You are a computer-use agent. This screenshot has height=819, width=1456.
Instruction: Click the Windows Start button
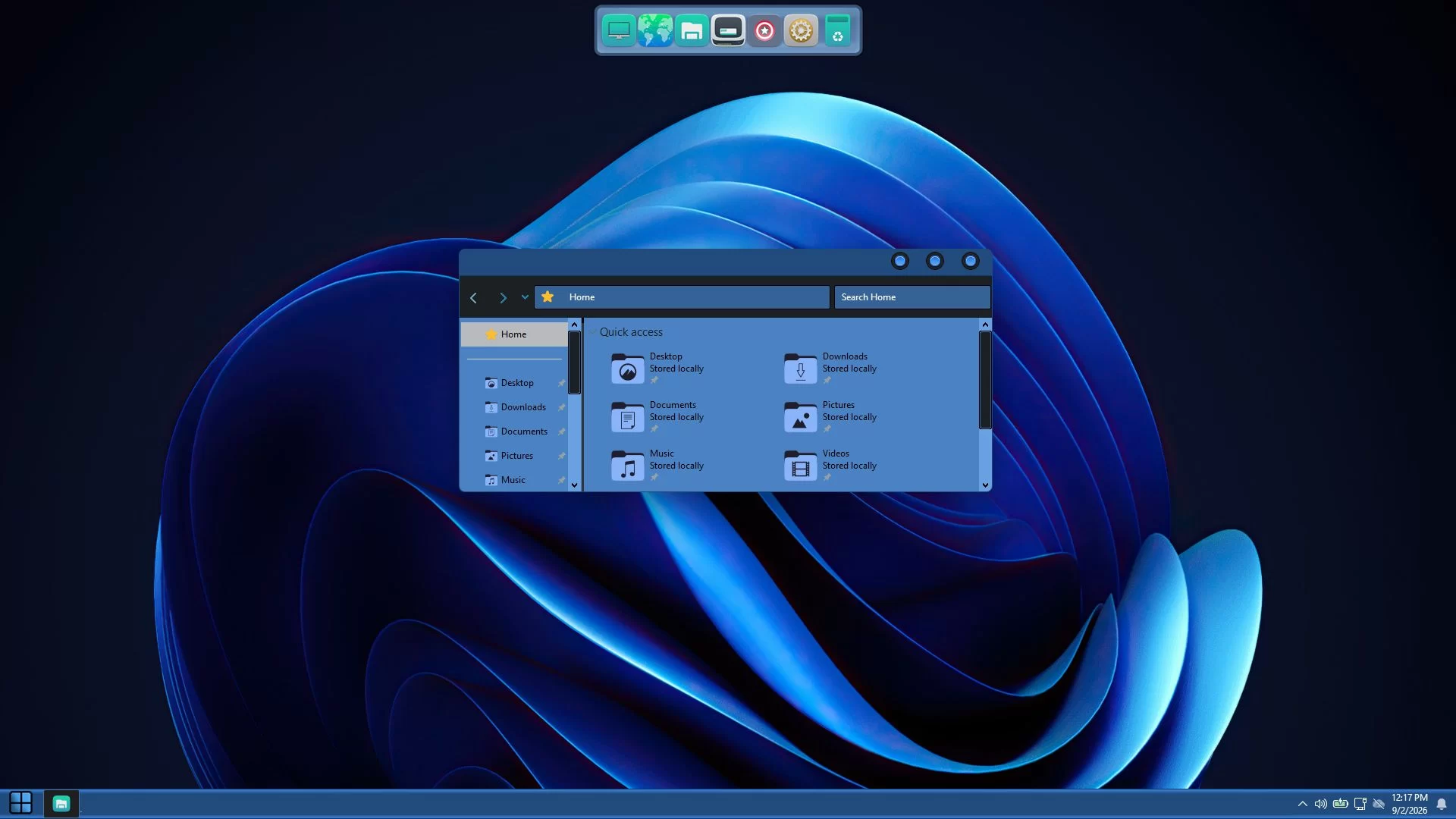[20, 802]
